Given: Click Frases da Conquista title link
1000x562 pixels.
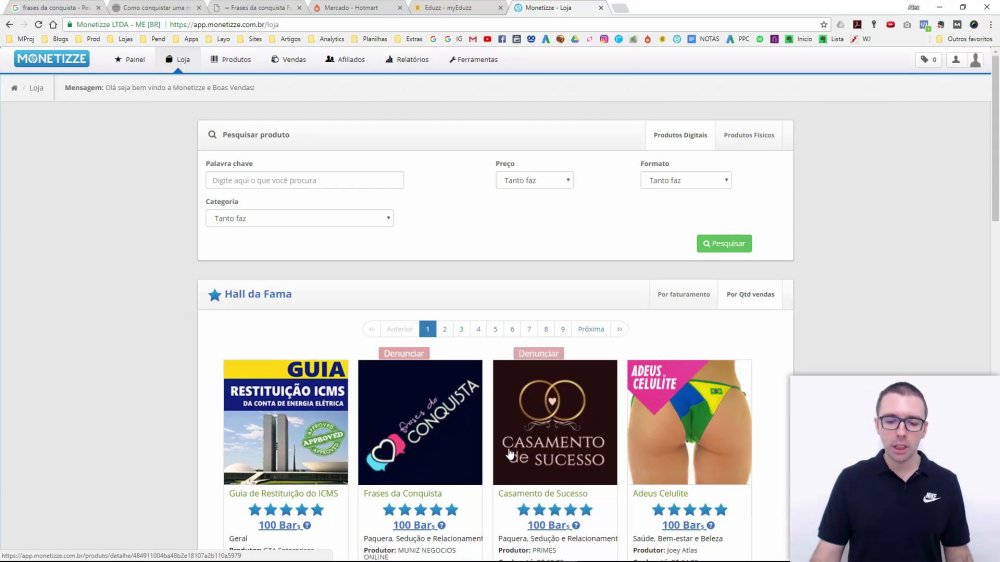Looking at the screenshot, I should 402,494.
